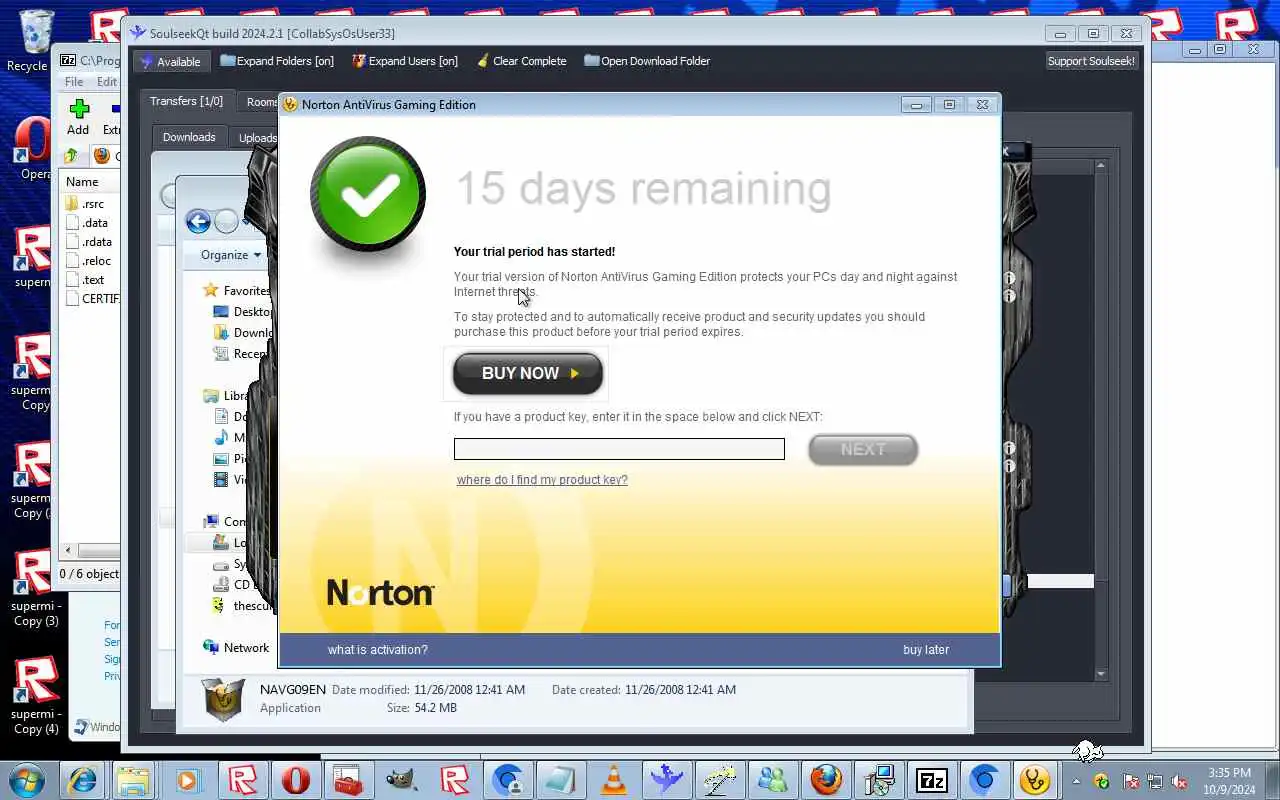Switch to Rooms tab in Soulseek
The width and height of the screenshot is (1280, 800).
(260, 102)
